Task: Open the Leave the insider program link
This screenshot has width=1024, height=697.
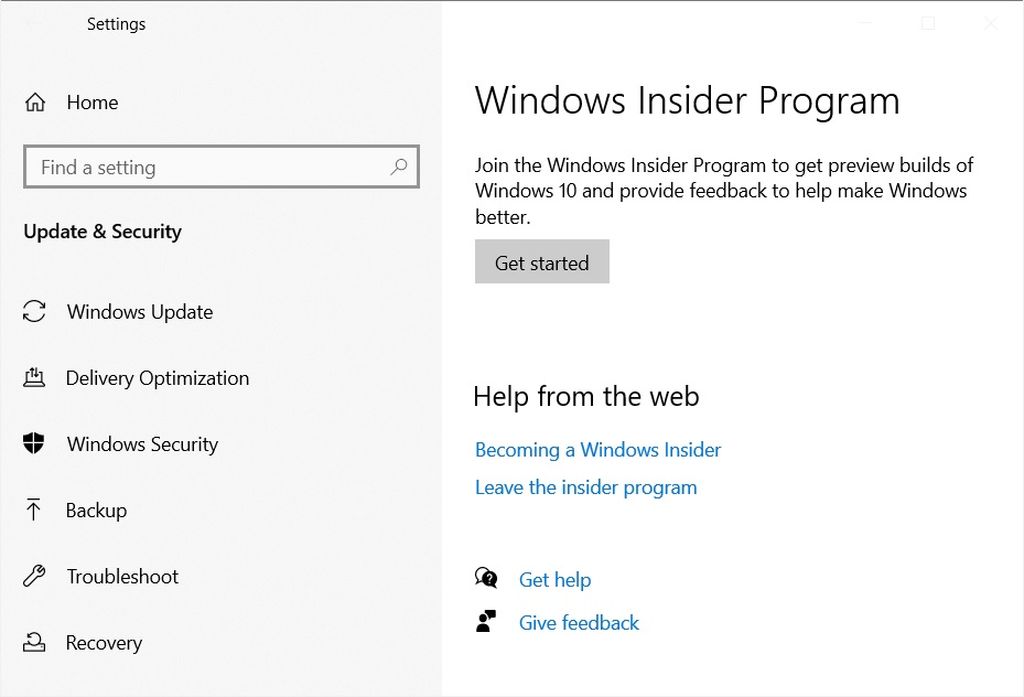Action: point(586,488)
